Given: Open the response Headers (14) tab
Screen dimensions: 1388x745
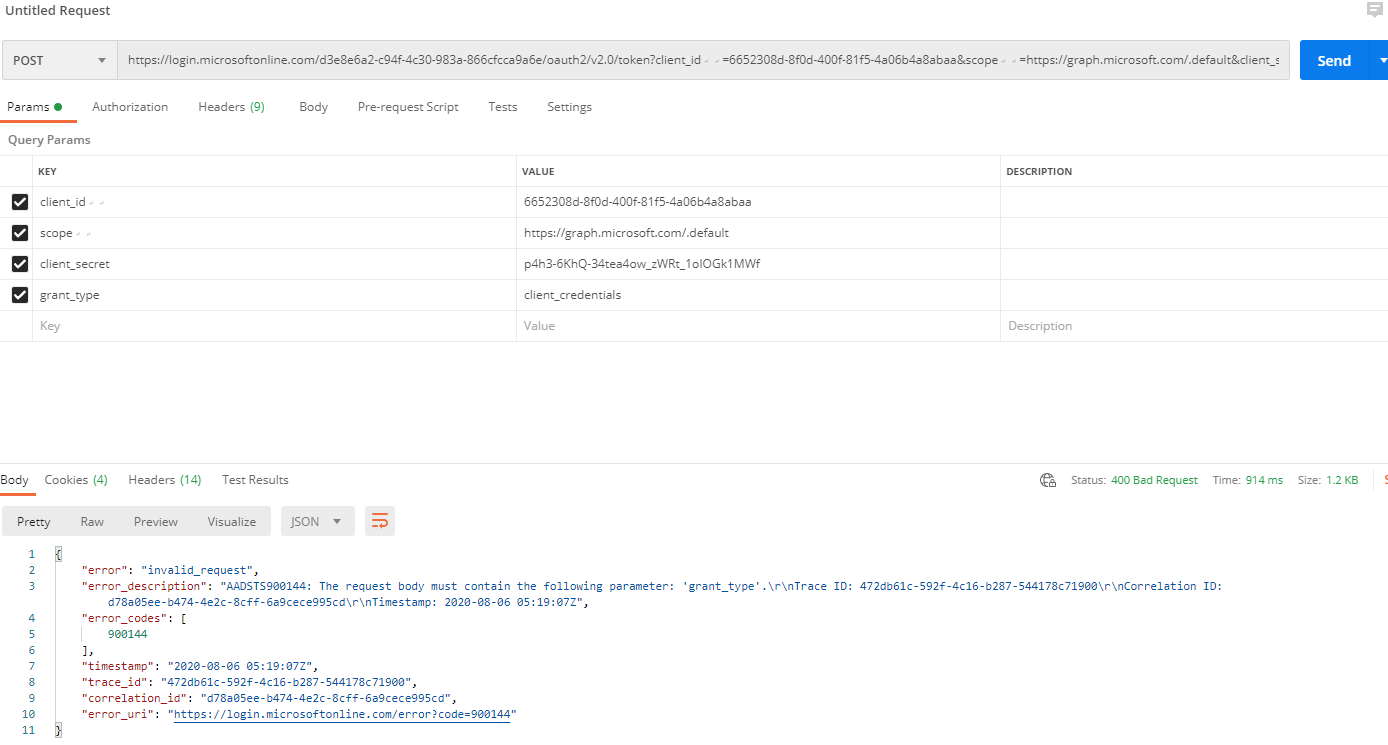Looking at the screenshot, I should pyautogui.click(x=165, y=480).
